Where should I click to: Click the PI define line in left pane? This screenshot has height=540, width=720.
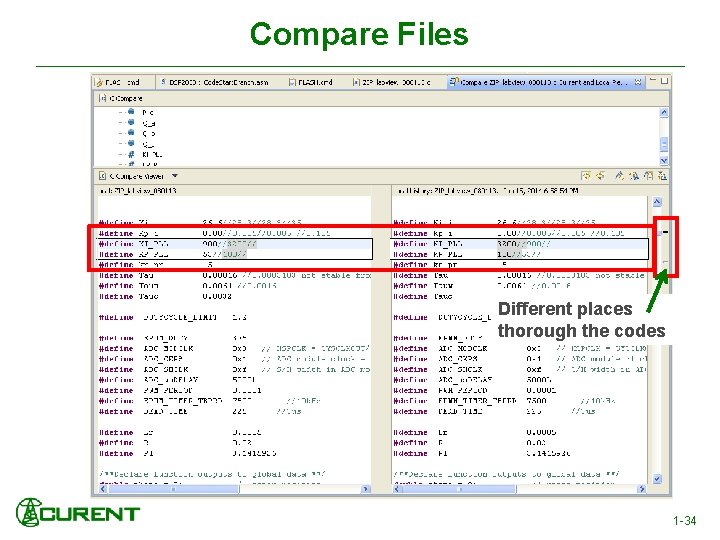[x=187, y=454]
